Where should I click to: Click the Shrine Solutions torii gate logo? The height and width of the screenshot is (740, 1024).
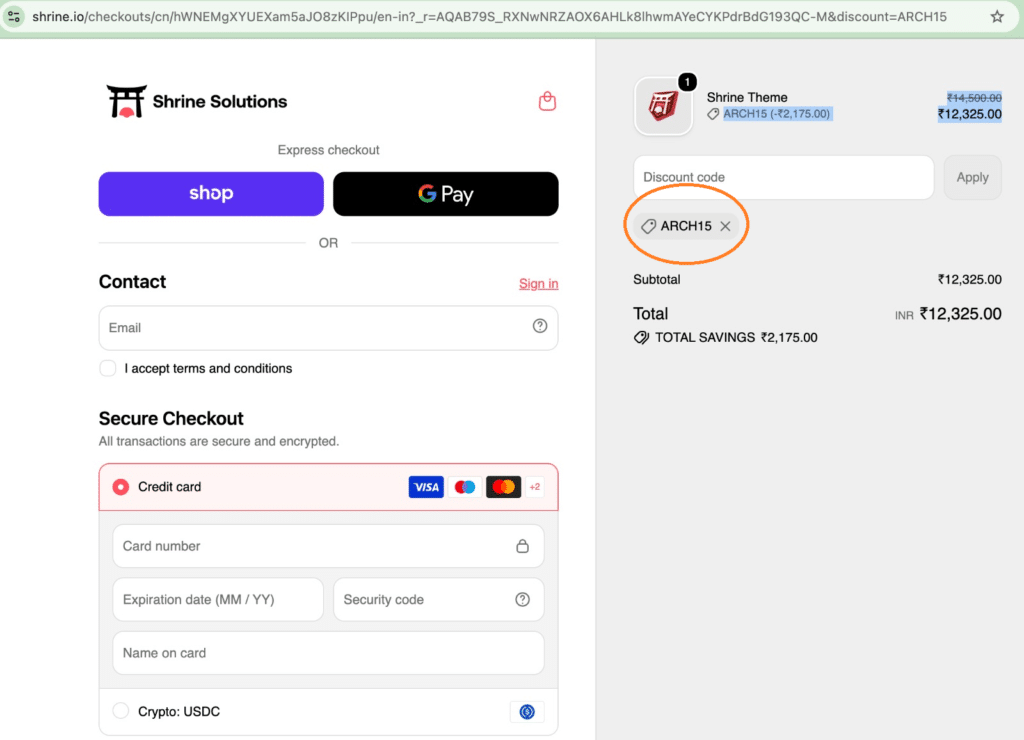click(x=127, y=101)
